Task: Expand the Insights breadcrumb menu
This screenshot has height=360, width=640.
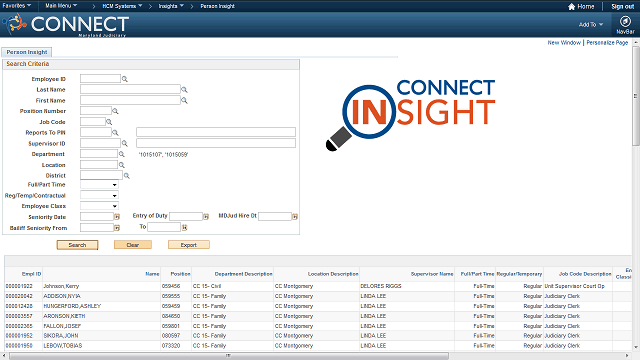Action: (171, 6)
